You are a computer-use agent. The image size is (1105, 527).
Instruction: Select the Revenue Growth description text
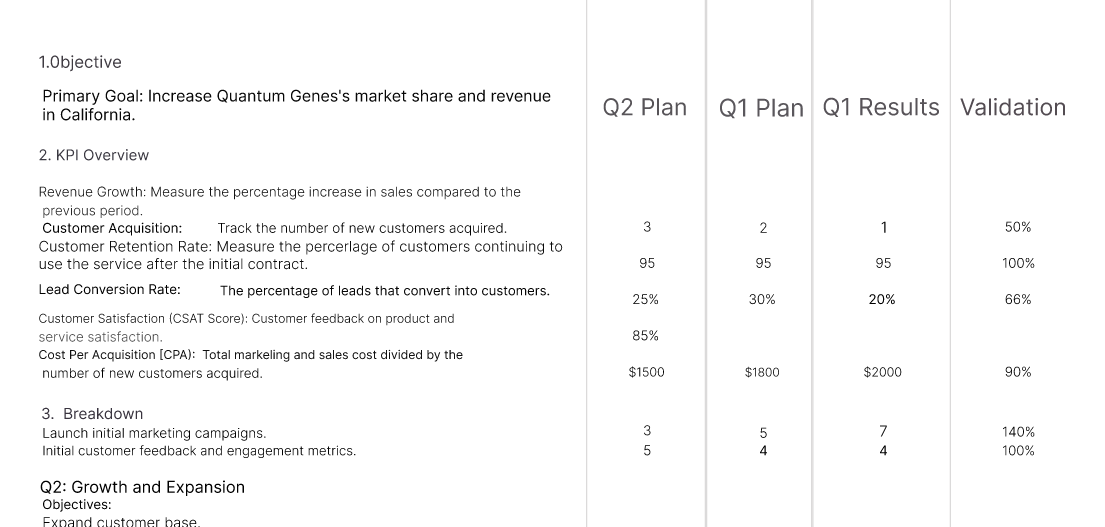280,201
